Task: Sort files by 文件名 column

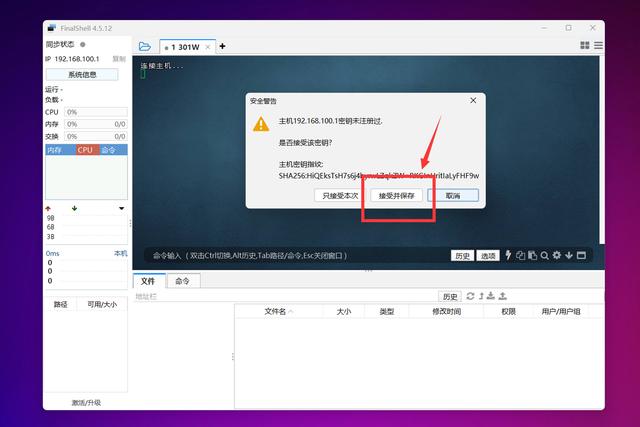Action: pos(278,311)
